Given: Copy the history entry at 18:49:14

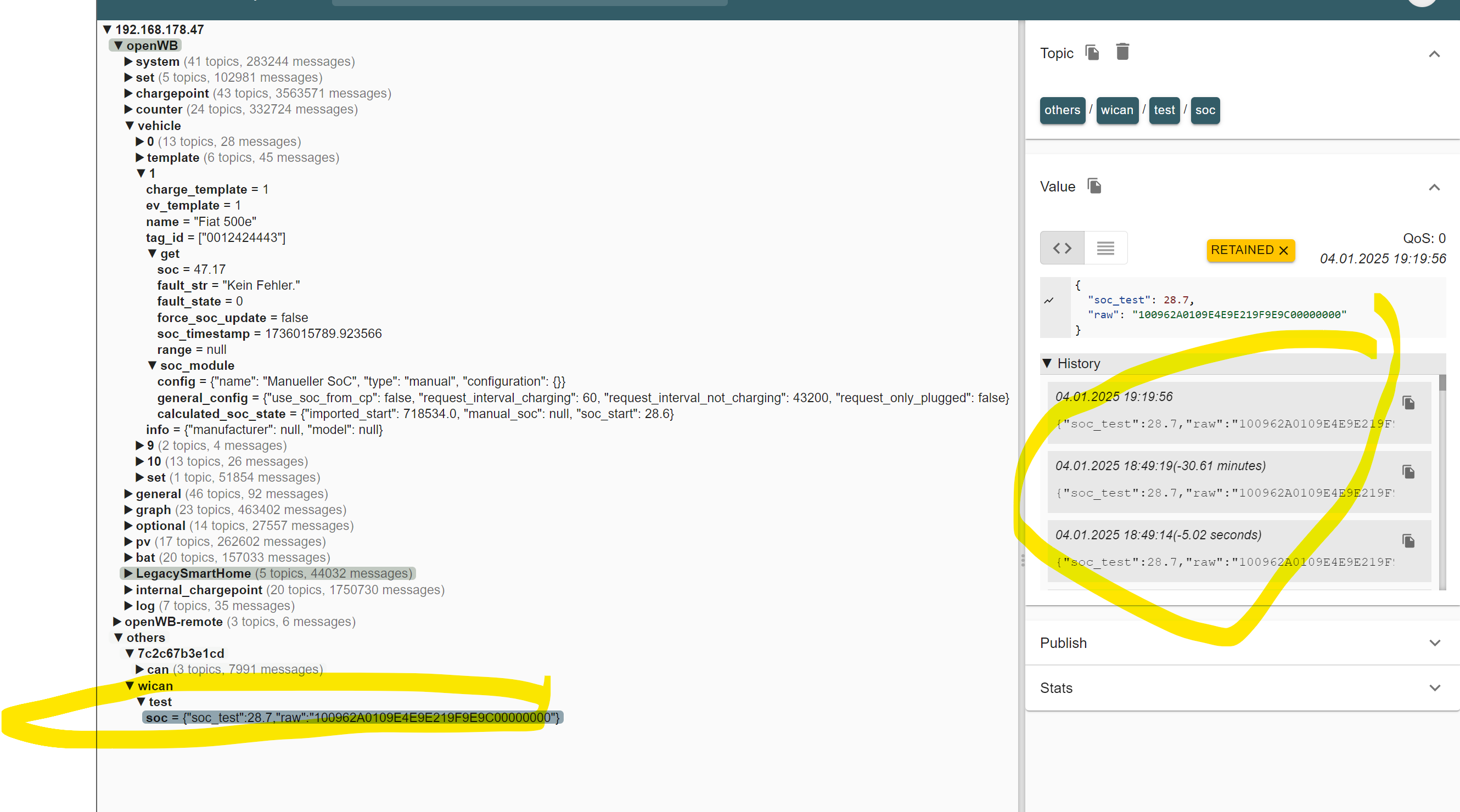Looking at the screenshot, I should coord(1408,541).
